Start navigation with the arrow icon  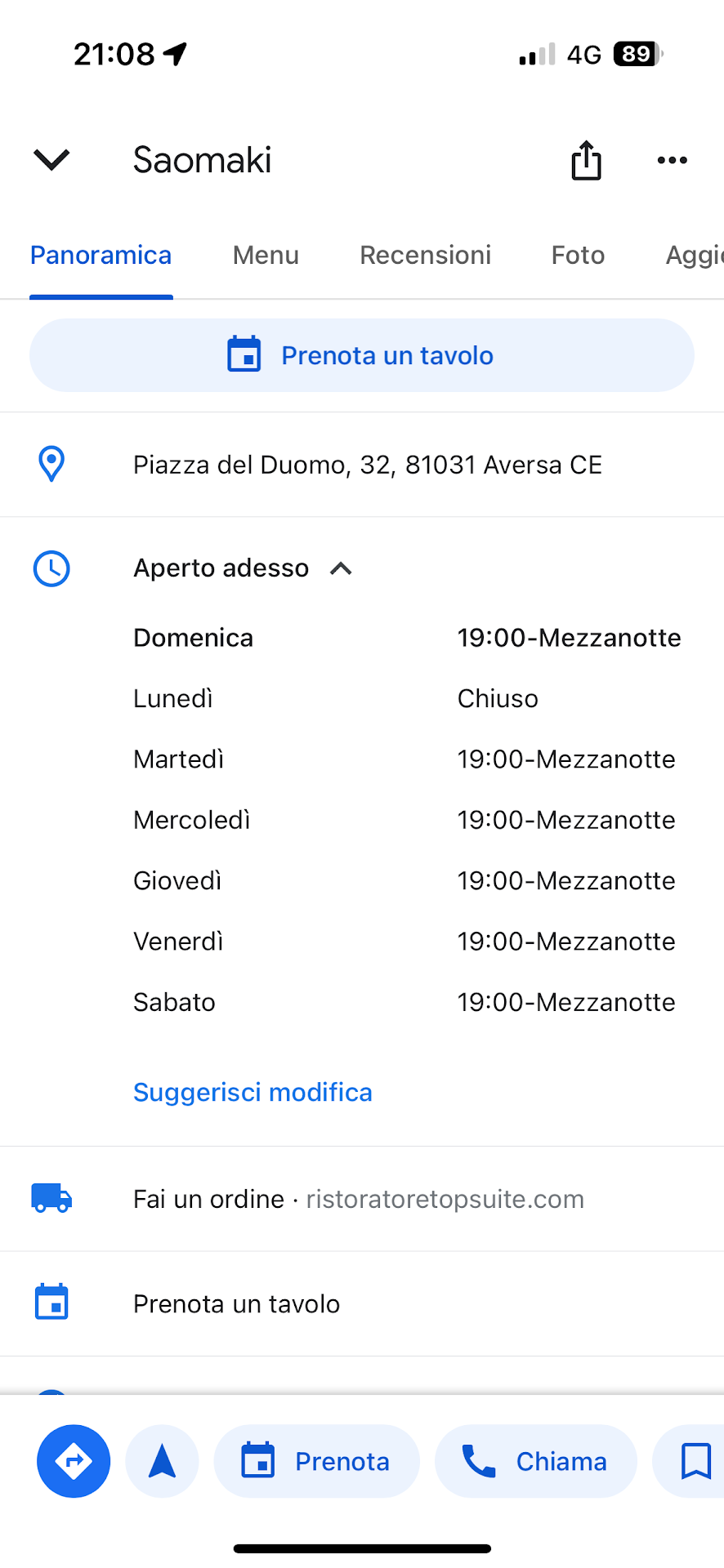tap(162, 1461)
